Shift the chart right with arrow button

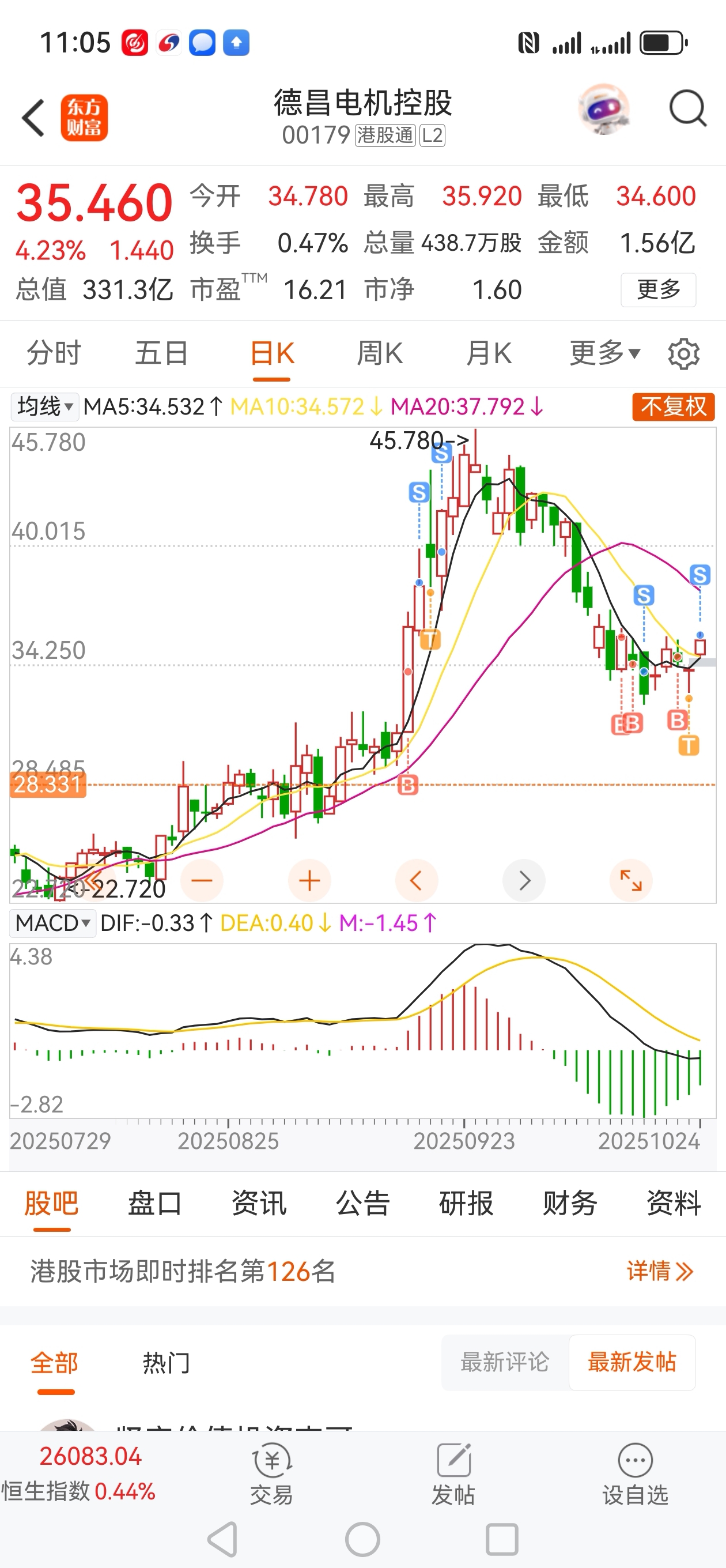(524, 880)
